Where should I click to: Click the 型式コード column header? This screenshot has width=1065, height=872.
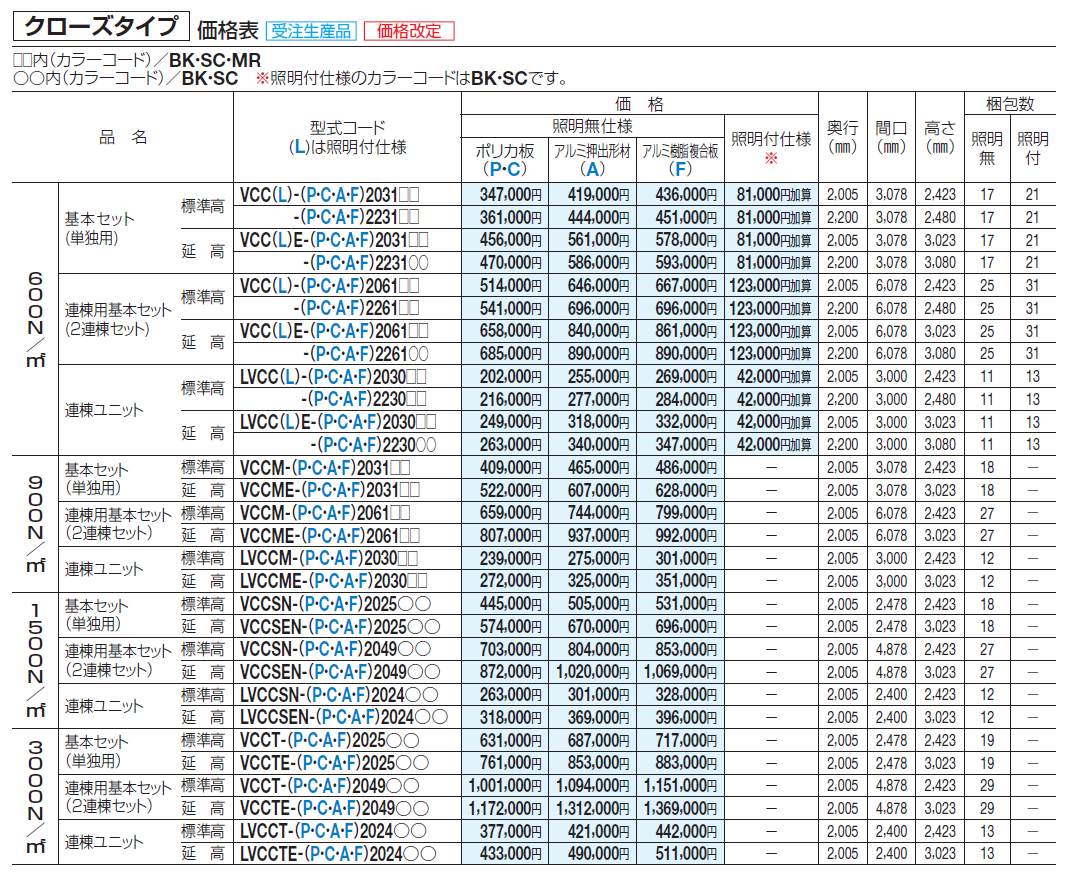347,137
